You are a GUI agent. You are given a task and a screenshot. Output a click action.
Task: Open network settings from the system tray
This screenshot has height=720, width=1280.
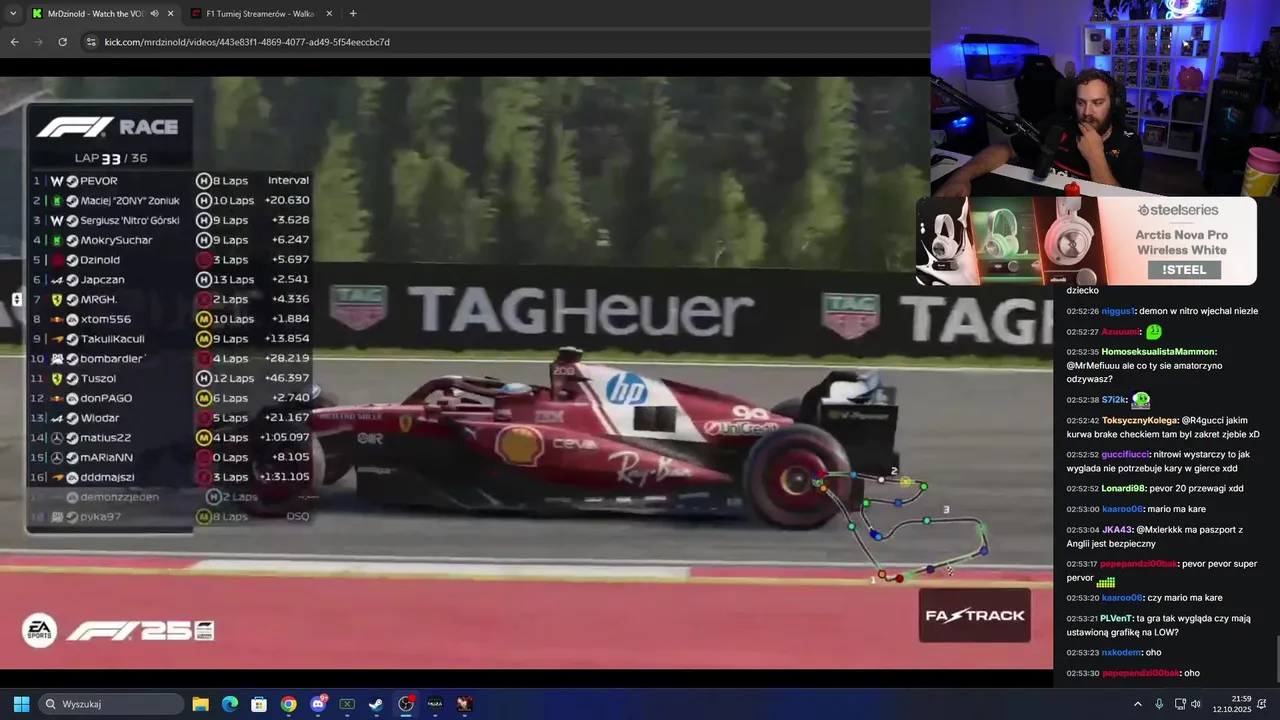[1180, 704]
